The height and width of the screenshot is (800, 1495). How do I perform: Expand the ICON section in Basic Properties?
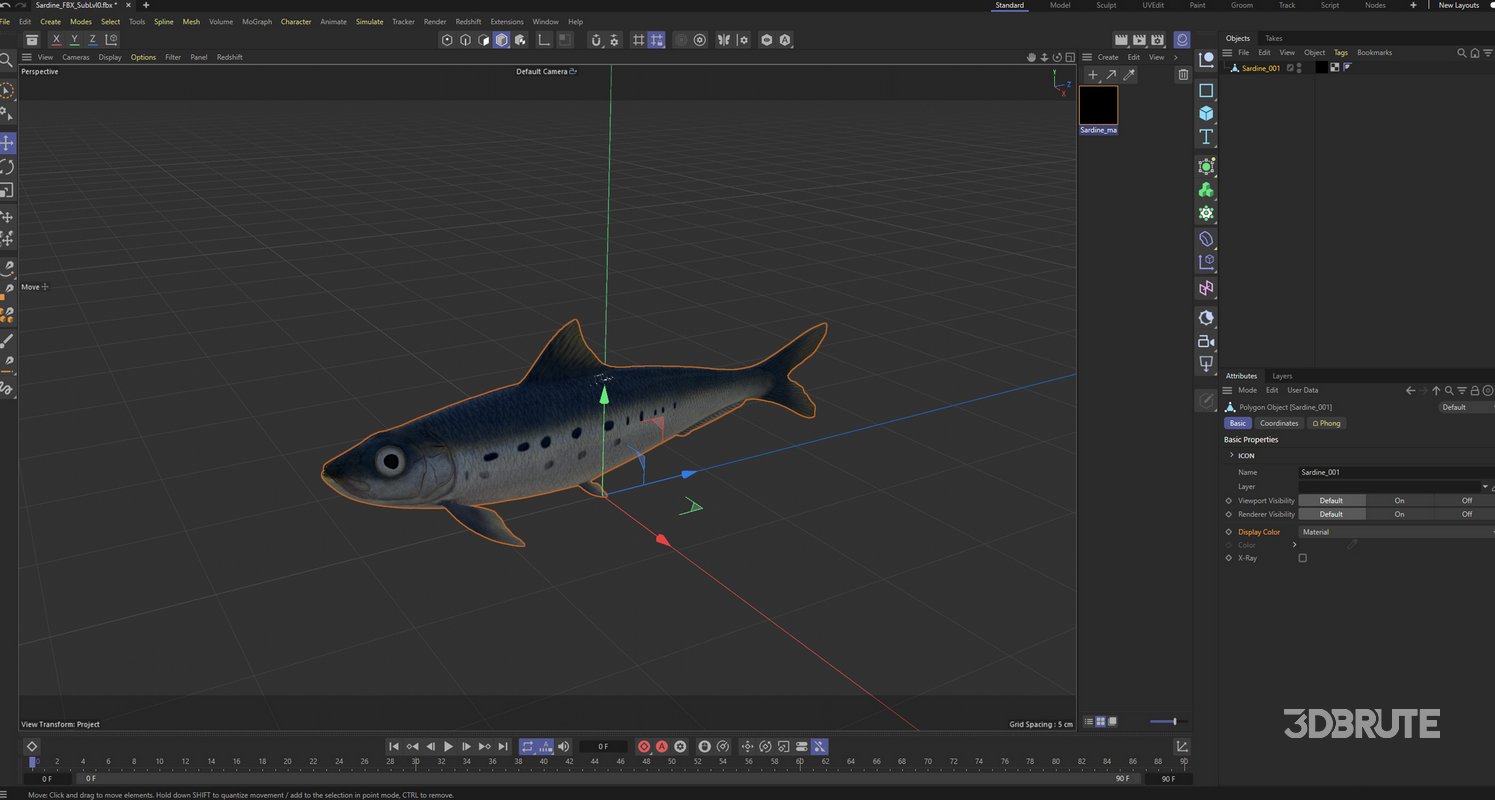[x=1232, y=455]
